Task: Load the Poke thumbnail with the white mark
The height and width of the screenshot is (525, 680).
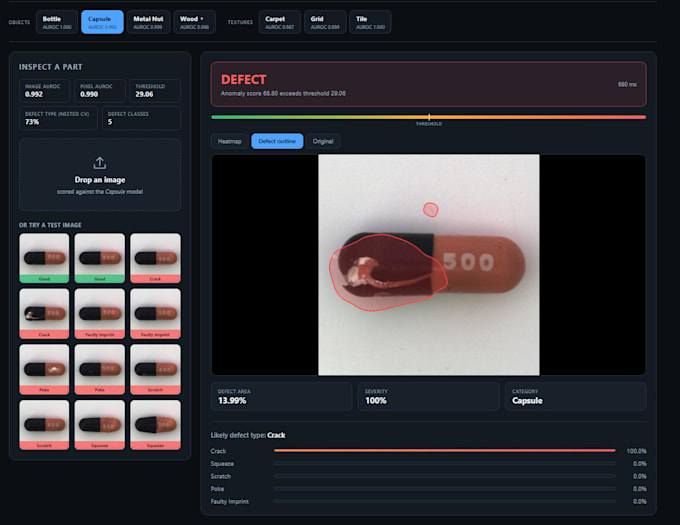Action: coord(44,369)
